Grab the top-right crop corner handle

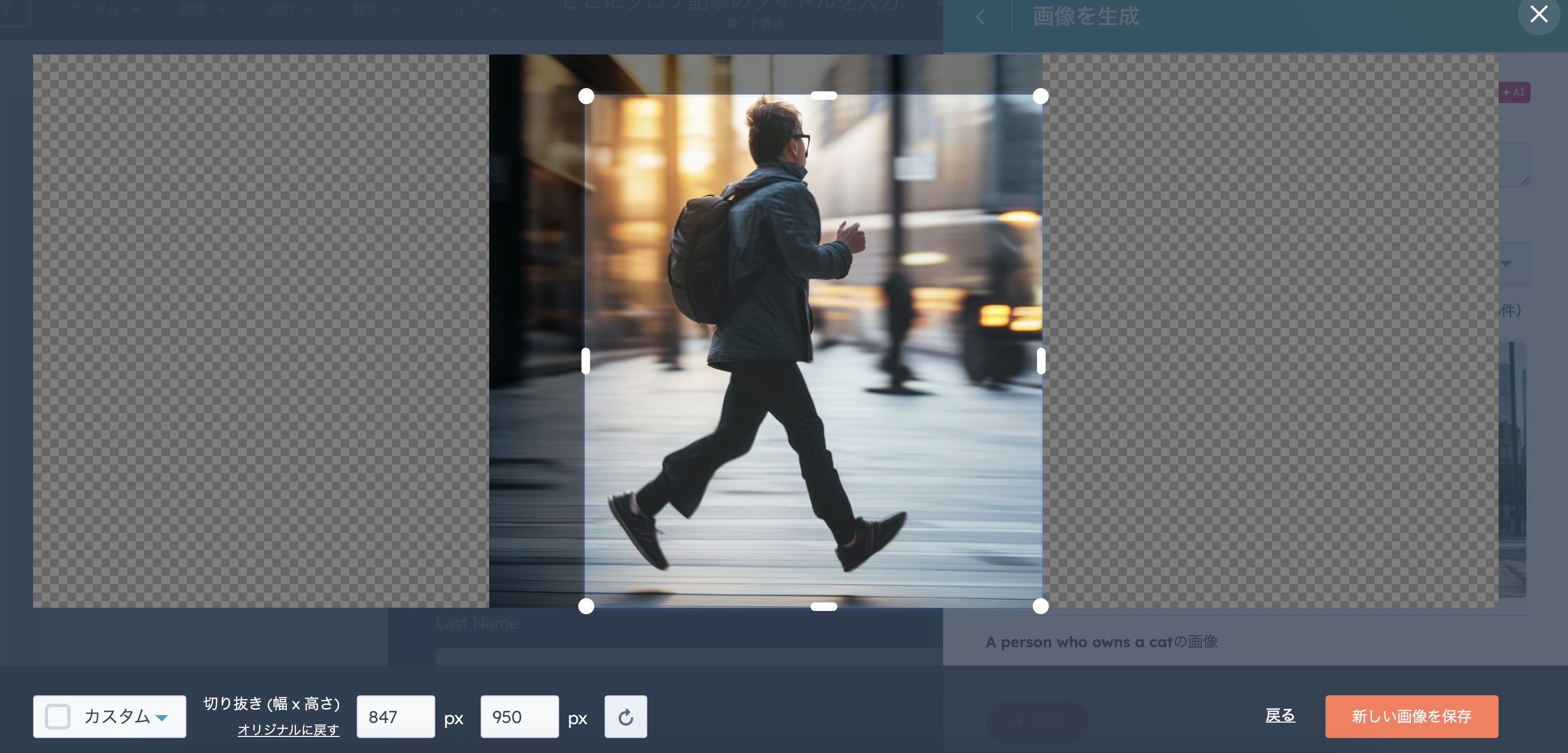[1040, 96]
